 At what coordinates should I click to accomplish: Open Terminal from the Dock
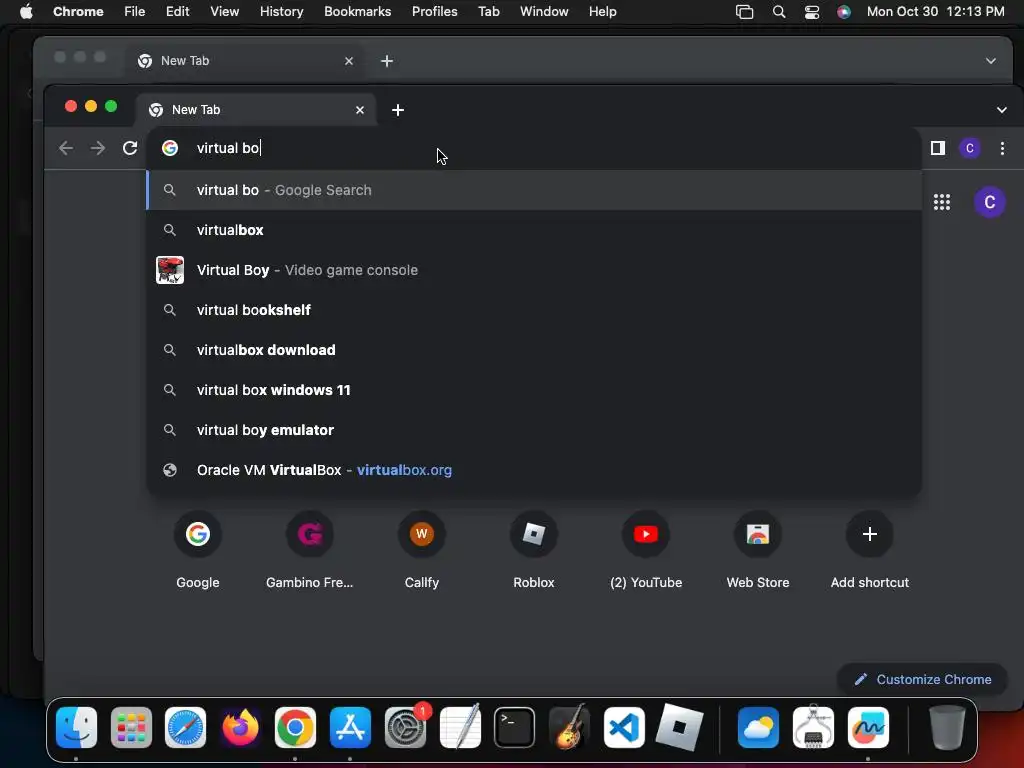click(x=515, y=727)
